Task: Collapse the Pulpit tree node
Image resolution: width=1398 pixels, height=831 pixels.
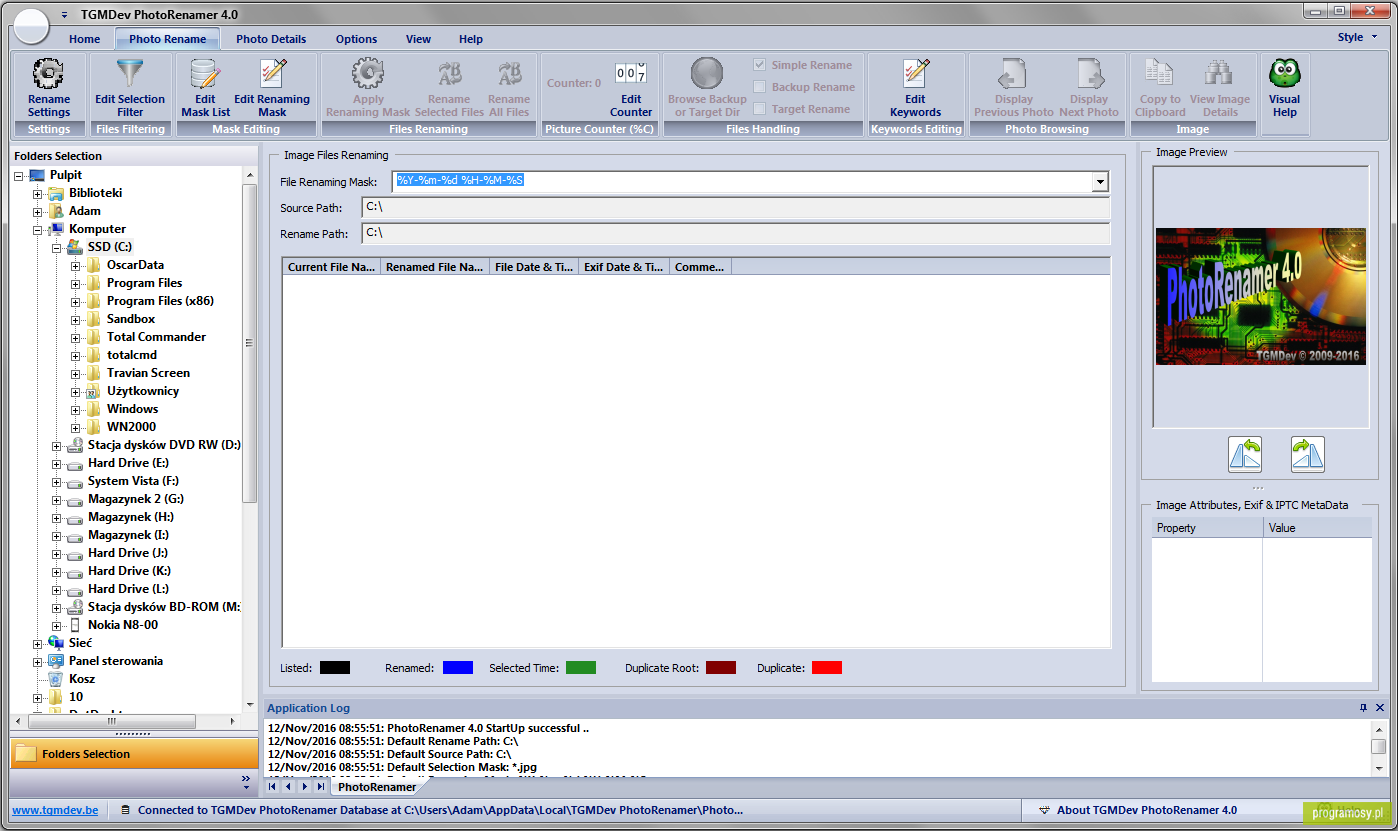Action: (x=19, y=175)
